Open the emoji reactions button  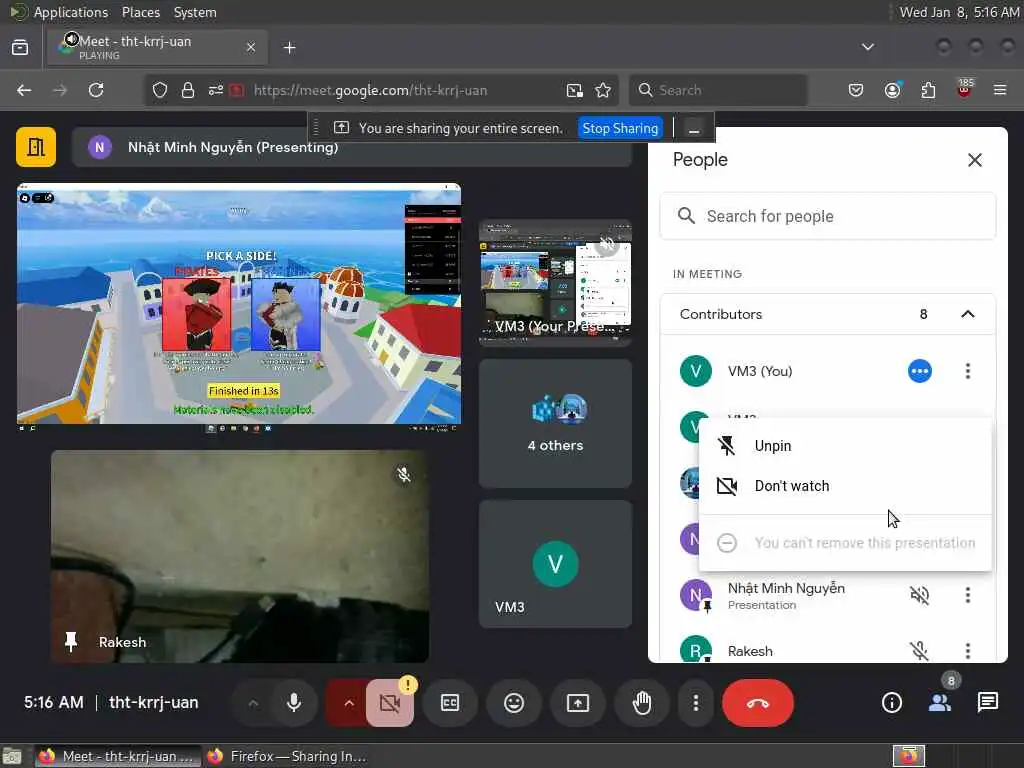[514, 703]
